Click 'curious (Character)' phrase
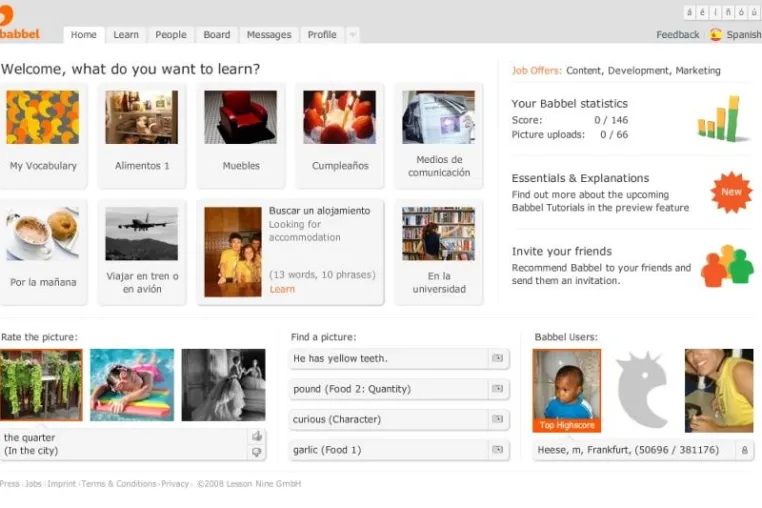 click(x=337, y=419)
